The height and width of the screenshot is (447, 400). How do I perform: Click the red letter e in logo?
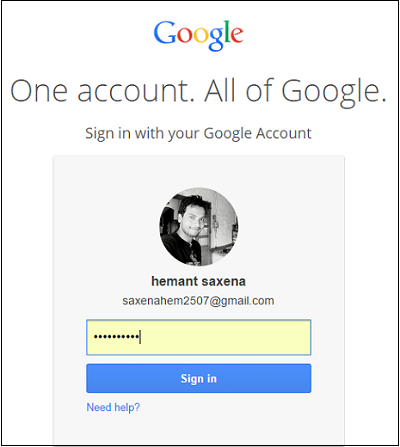click(237, 36)
